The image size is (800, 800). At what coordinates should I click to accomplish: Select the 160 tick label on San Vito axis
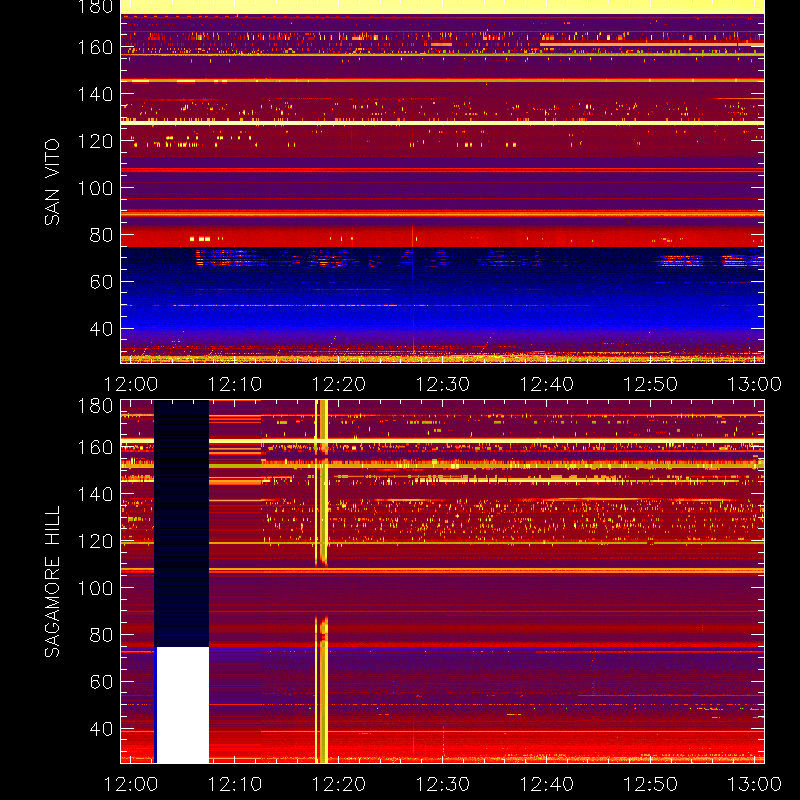[x=95, y=47]
